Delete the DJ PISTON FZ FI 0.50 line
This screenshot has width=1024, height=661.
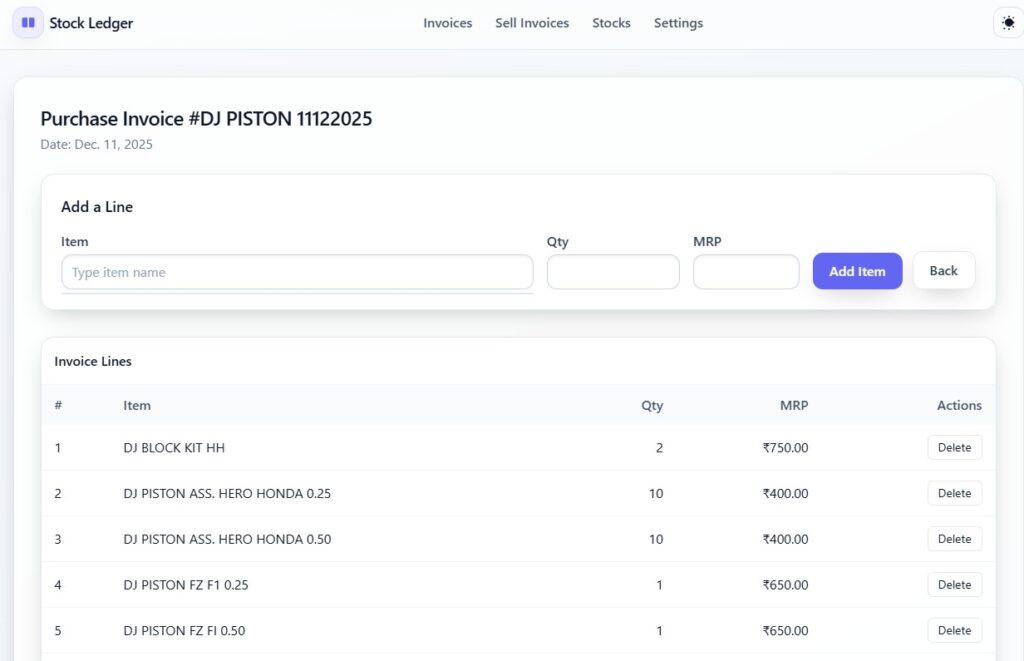pyautogui.click(x=954, y=630)
